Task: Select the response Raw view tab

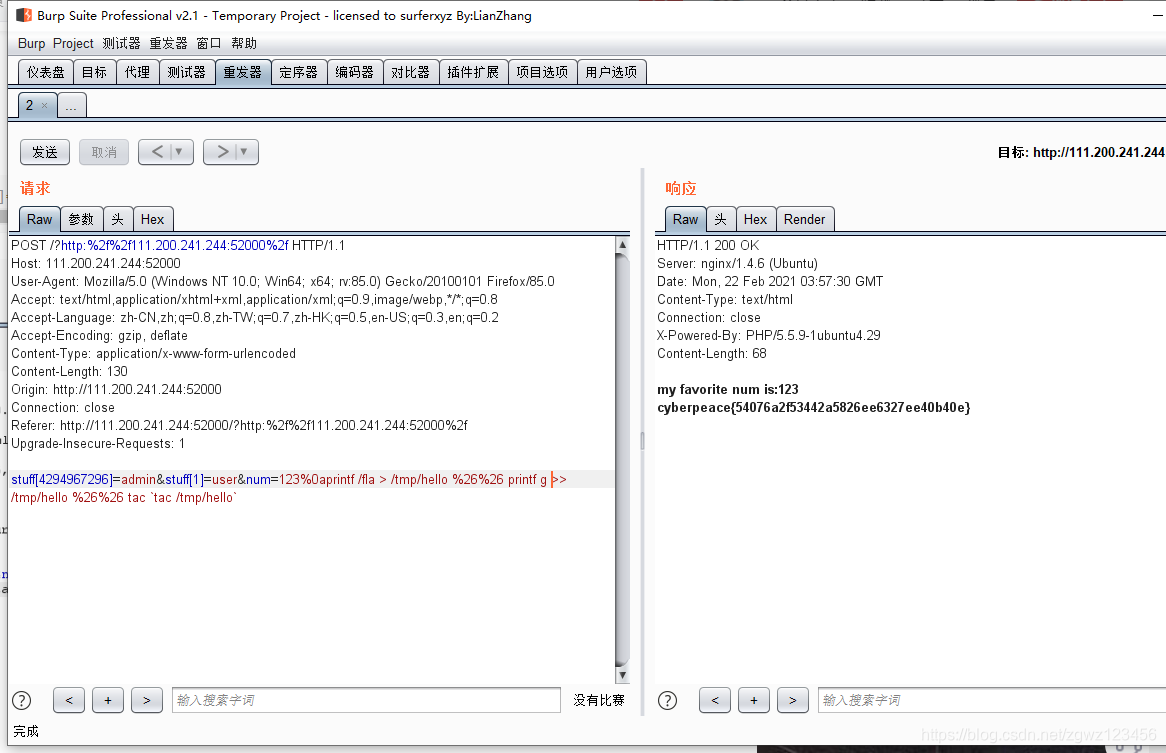Action: (686, 219)
